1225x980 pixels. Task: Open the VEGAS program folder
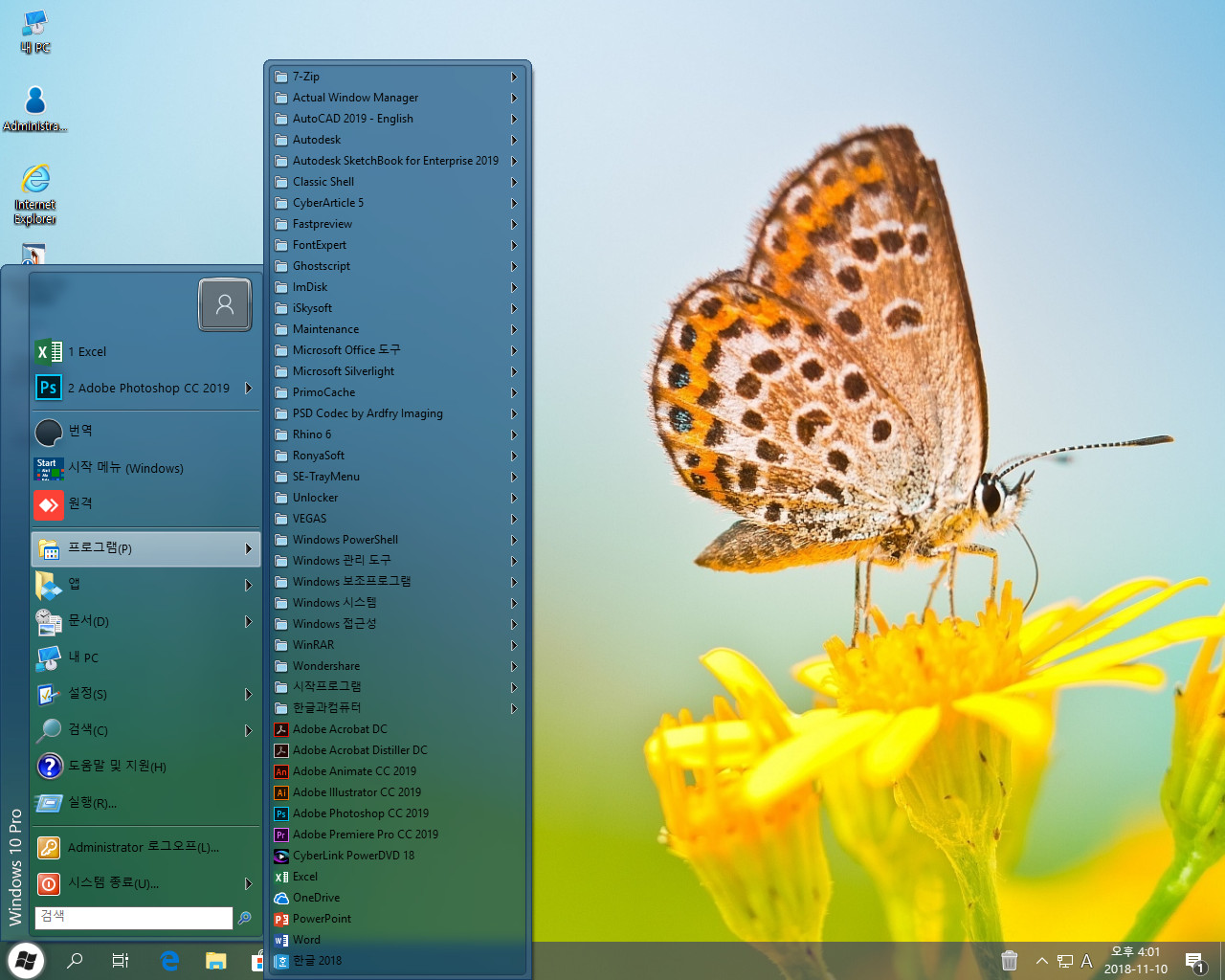point(396,519)
